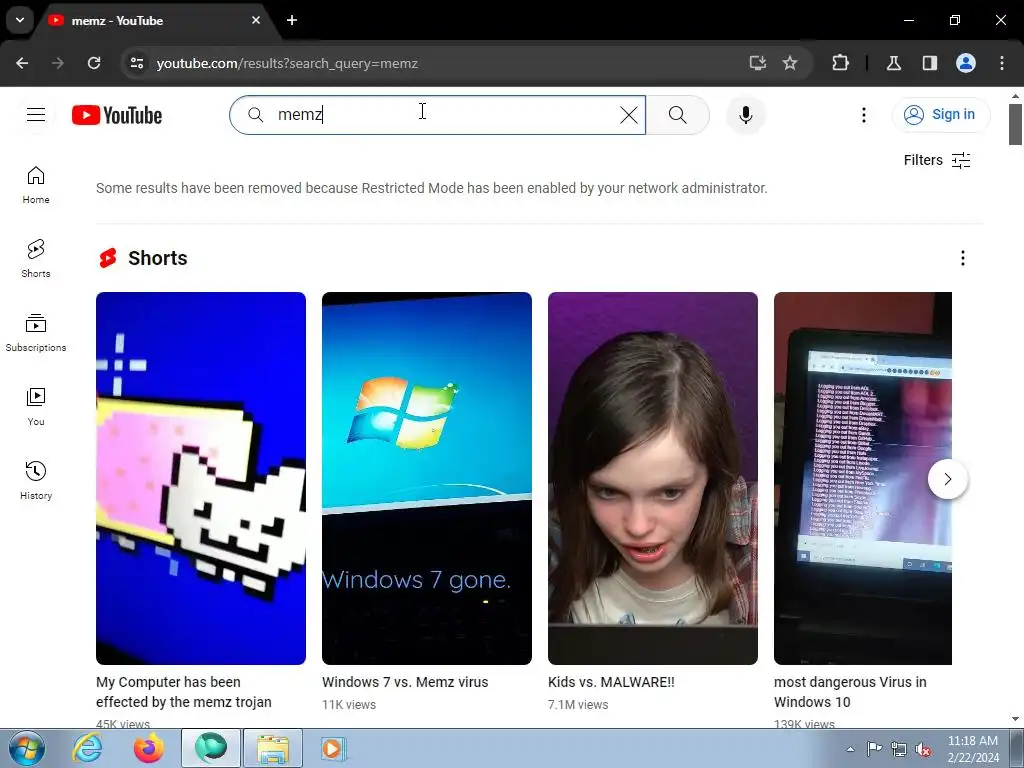Open the Kids vs. MALWARE short thumbnail
1024x768 pixels.
point(652,478)
